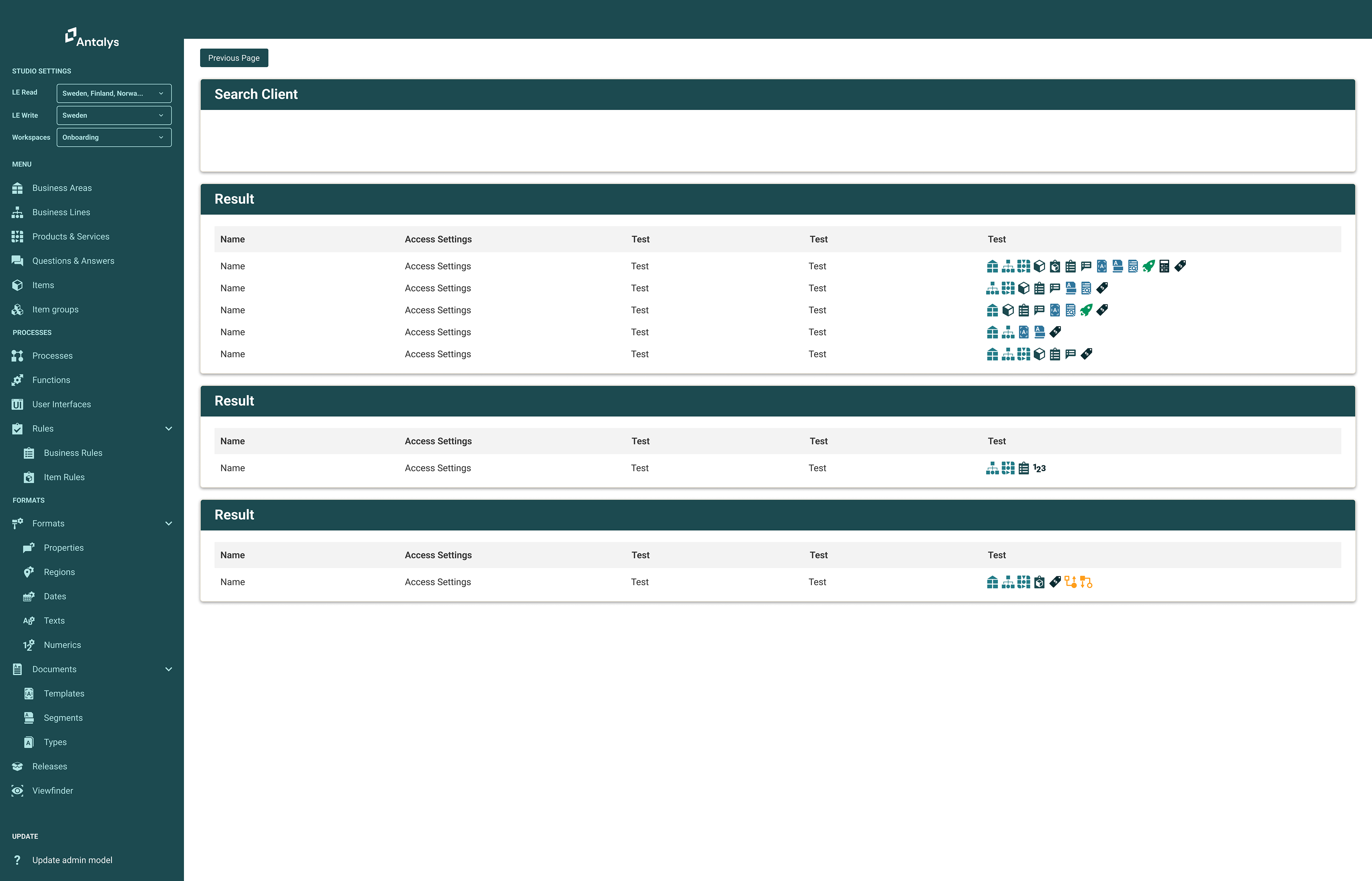
Task: Open the Workspaces dropdown showing Onboarding
Action: [x=114, y=137]
